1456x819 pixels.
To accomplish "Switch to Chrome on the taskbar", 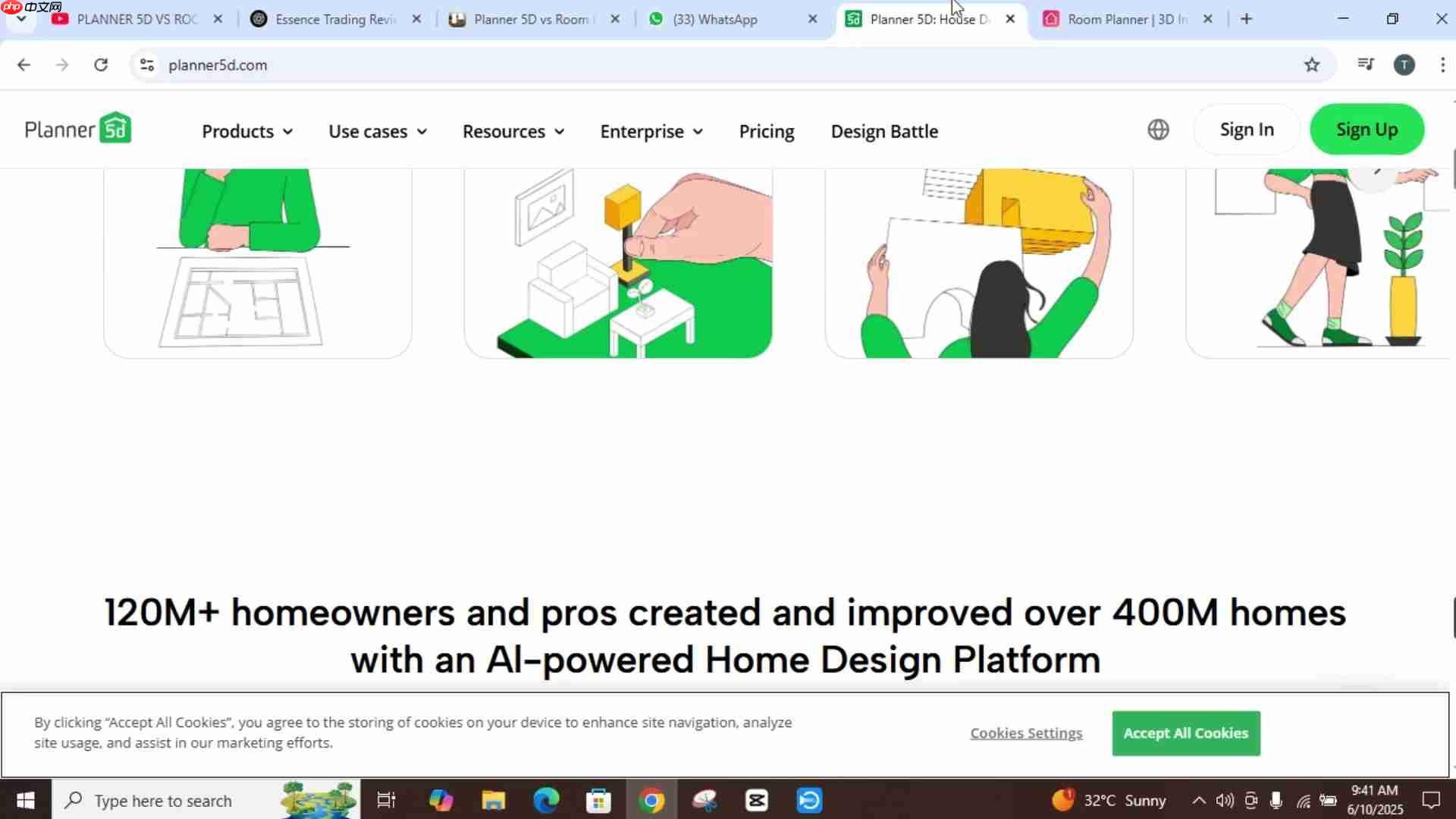I will pos(651,800).
